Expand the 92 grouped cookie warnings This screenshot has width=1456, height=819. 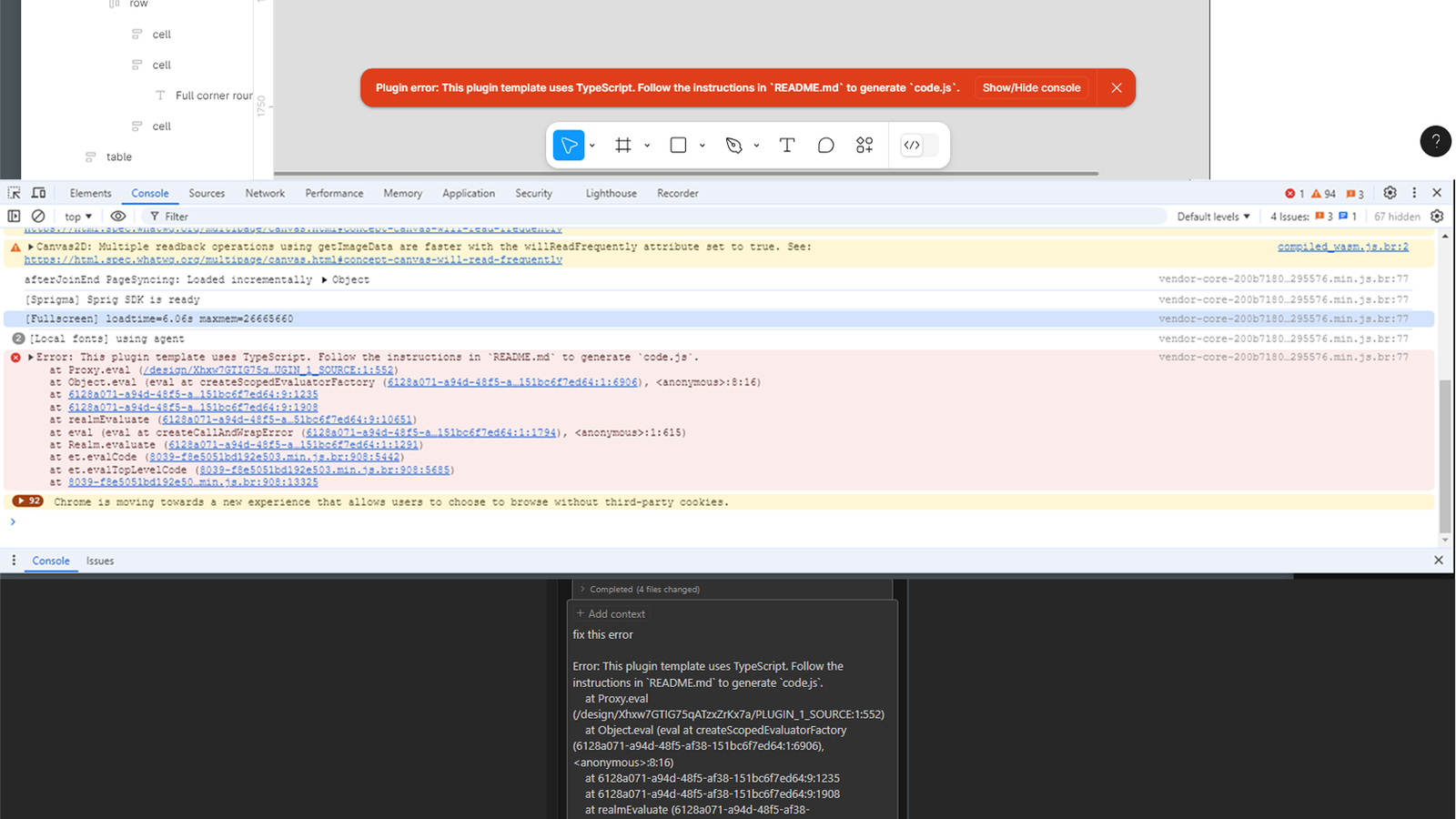[27, 501]
